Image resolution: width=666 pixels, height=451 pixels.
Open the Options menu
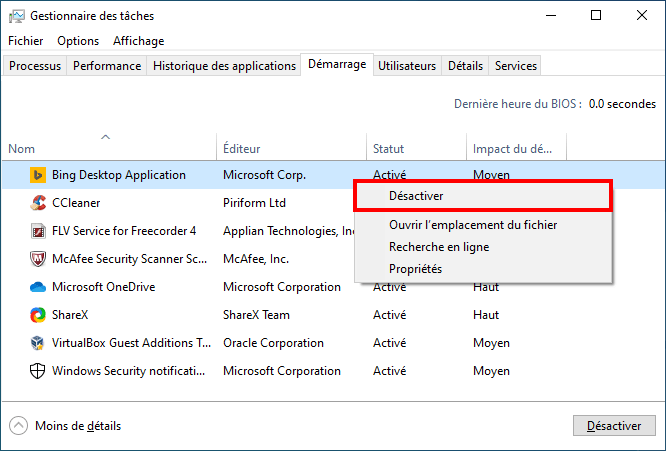pos(78,41)
